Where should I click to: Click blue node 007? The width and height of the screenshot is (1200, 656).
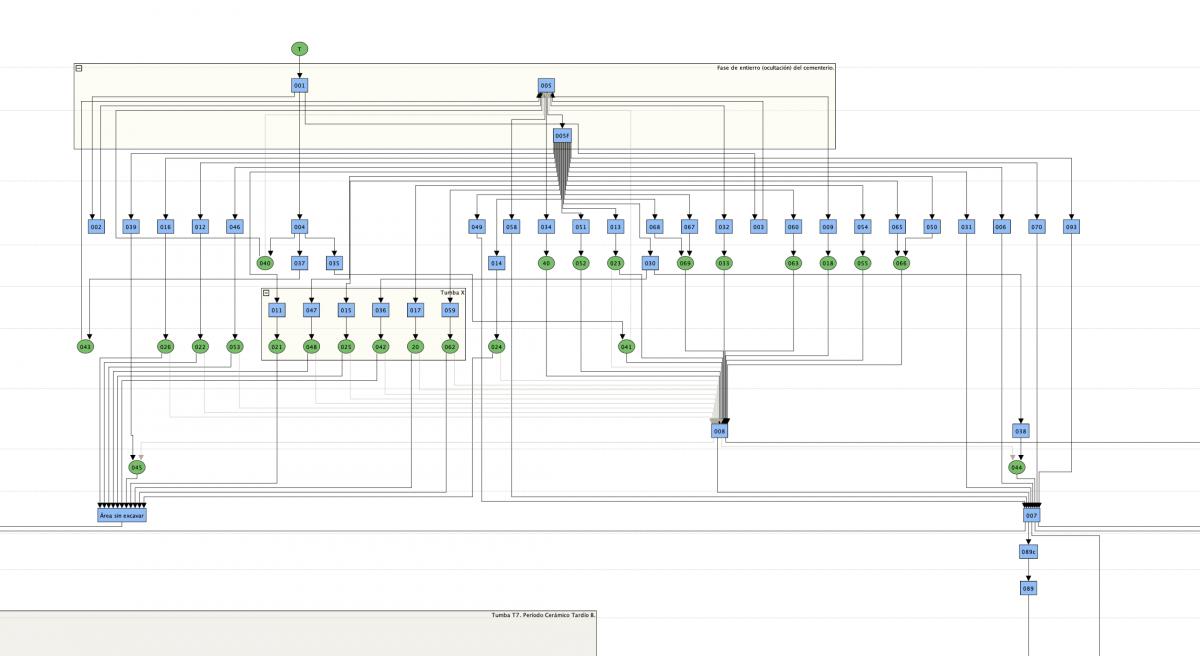click(1032, 516)
